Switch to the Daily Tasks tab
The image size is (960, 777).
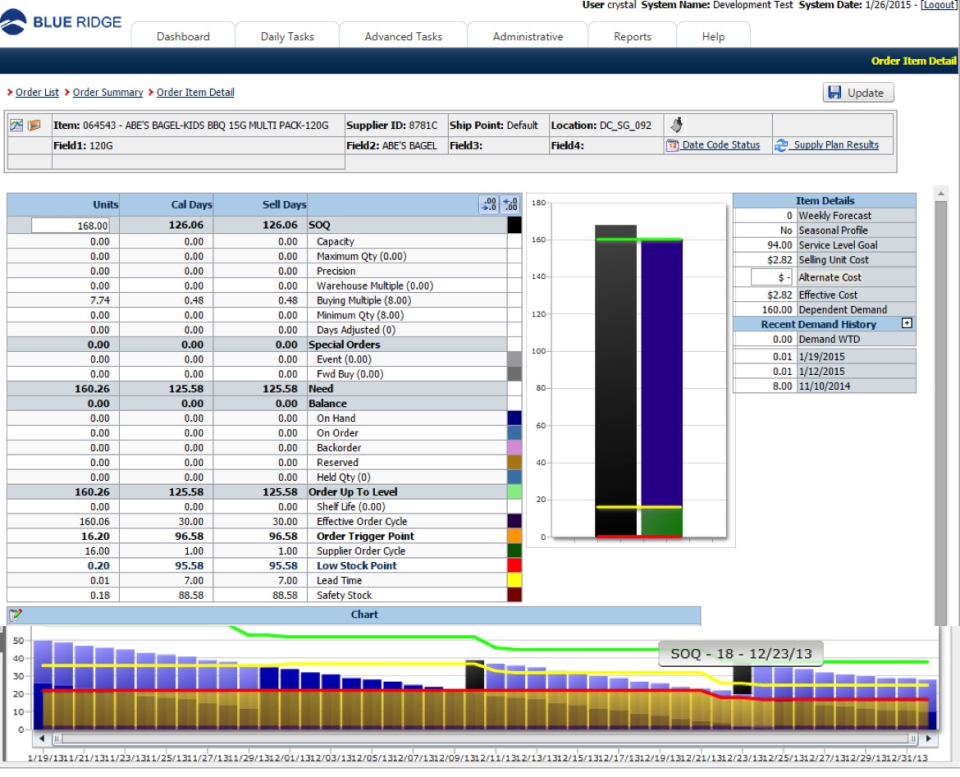286,34
